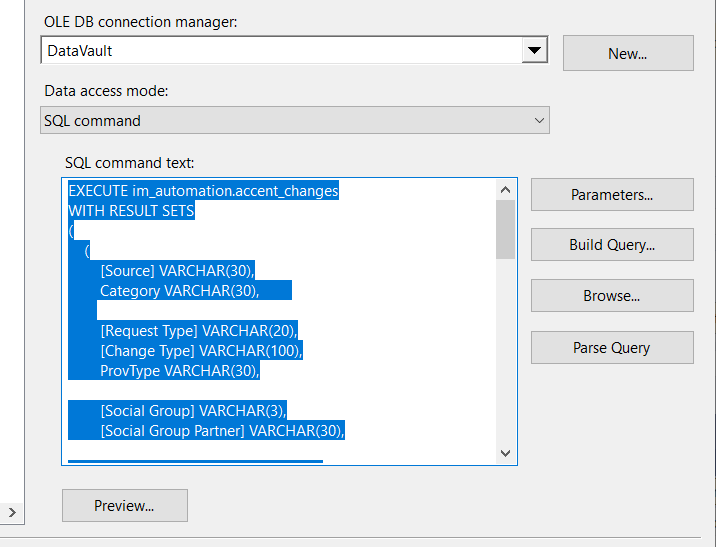Click the Data access mode label
The width and height of the screenshot is (716, 547).
(x=106, y=91)
